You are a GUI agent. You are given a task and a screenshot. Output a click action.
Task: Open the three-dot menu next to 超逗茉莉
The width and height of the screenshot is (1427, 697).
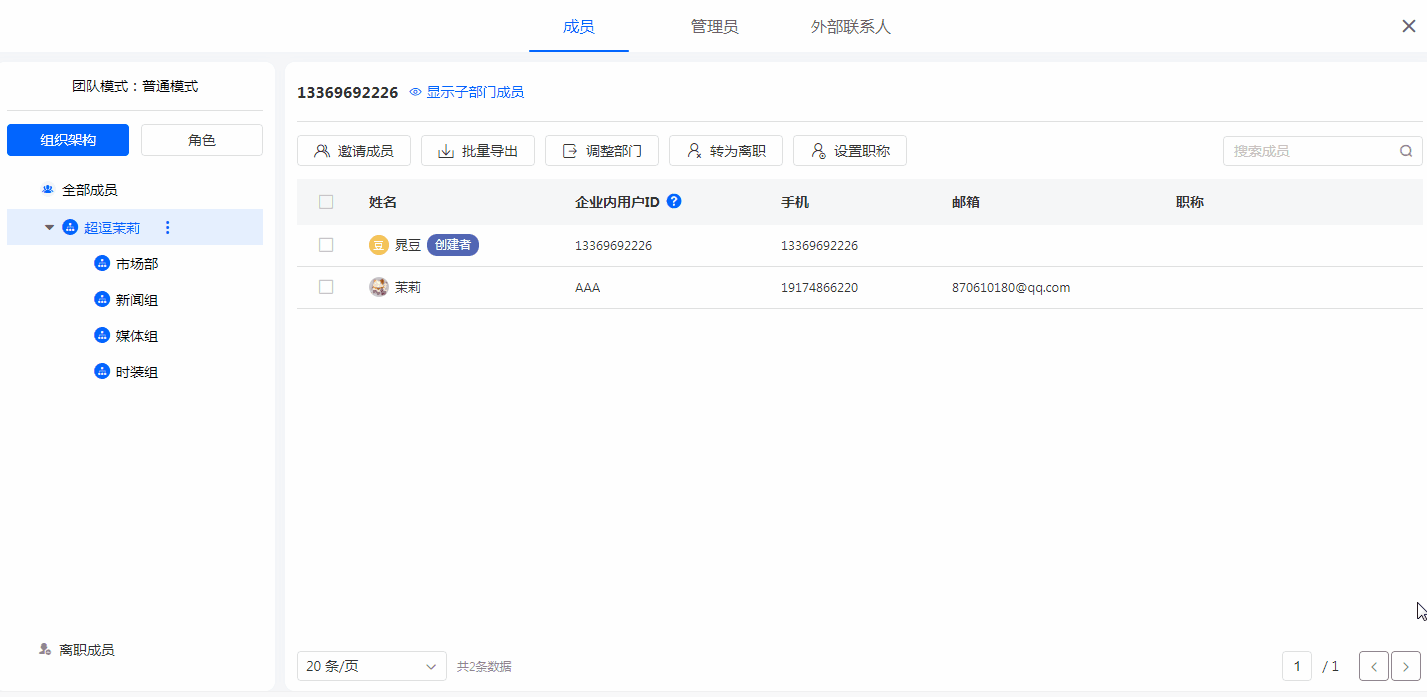pos(167,228)
